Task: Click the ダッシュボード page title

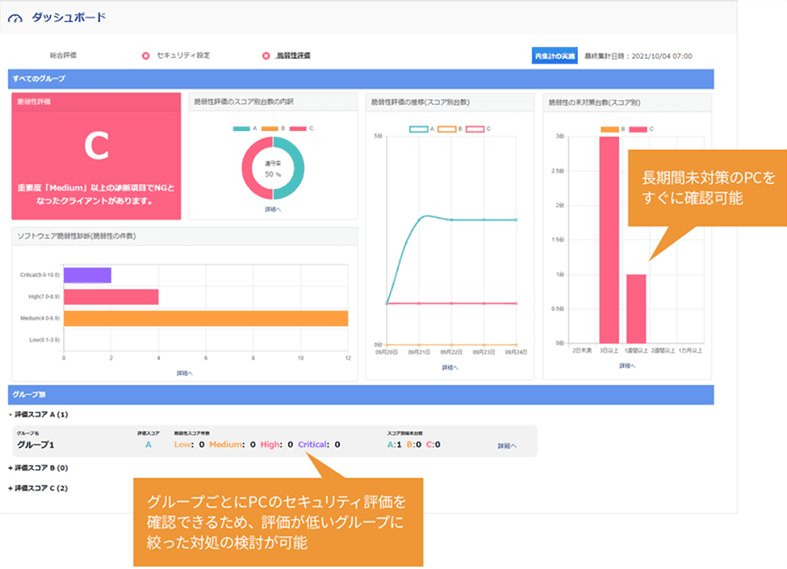Action: tap(69, 18)
